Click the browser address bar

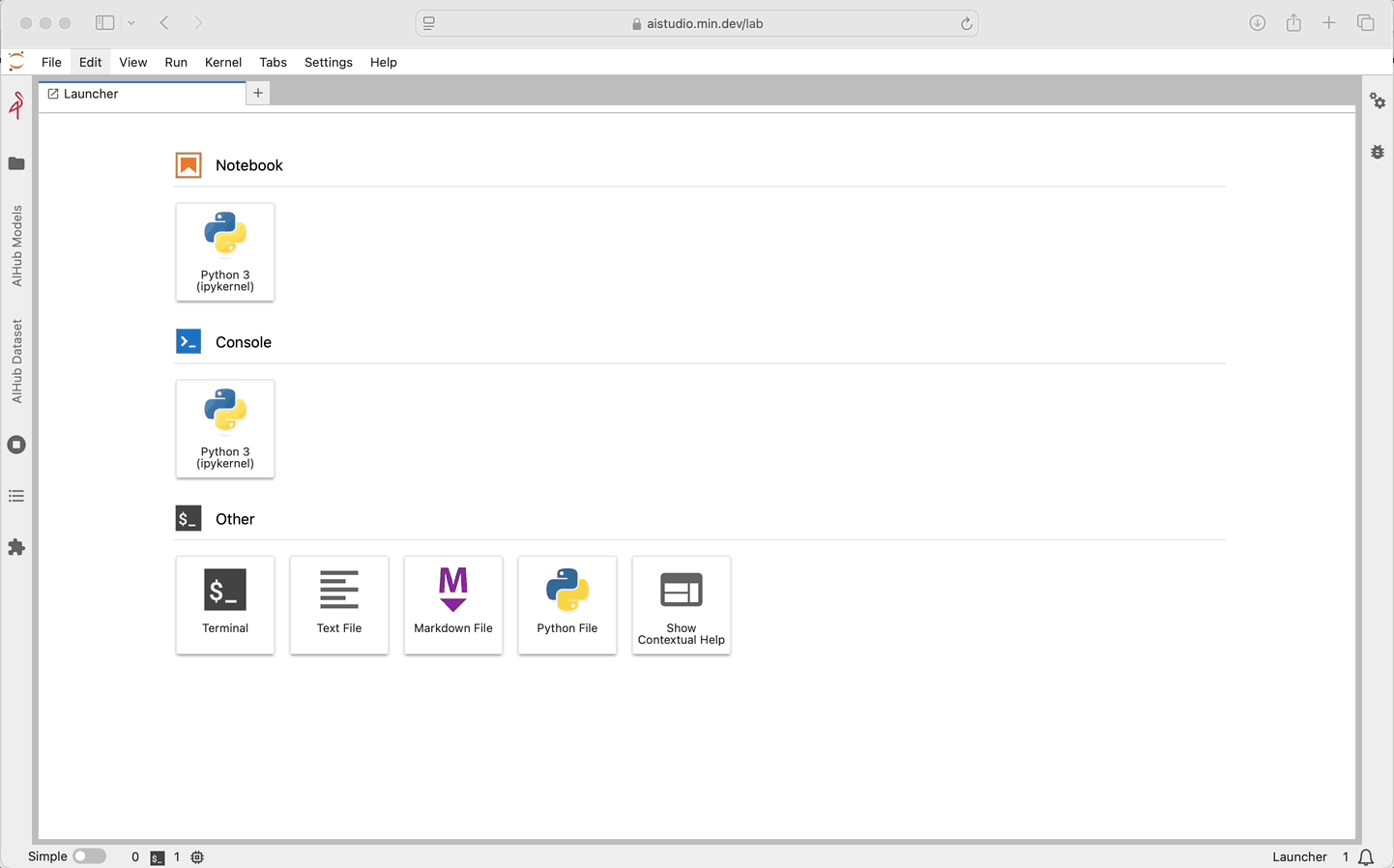click(696, 23)
